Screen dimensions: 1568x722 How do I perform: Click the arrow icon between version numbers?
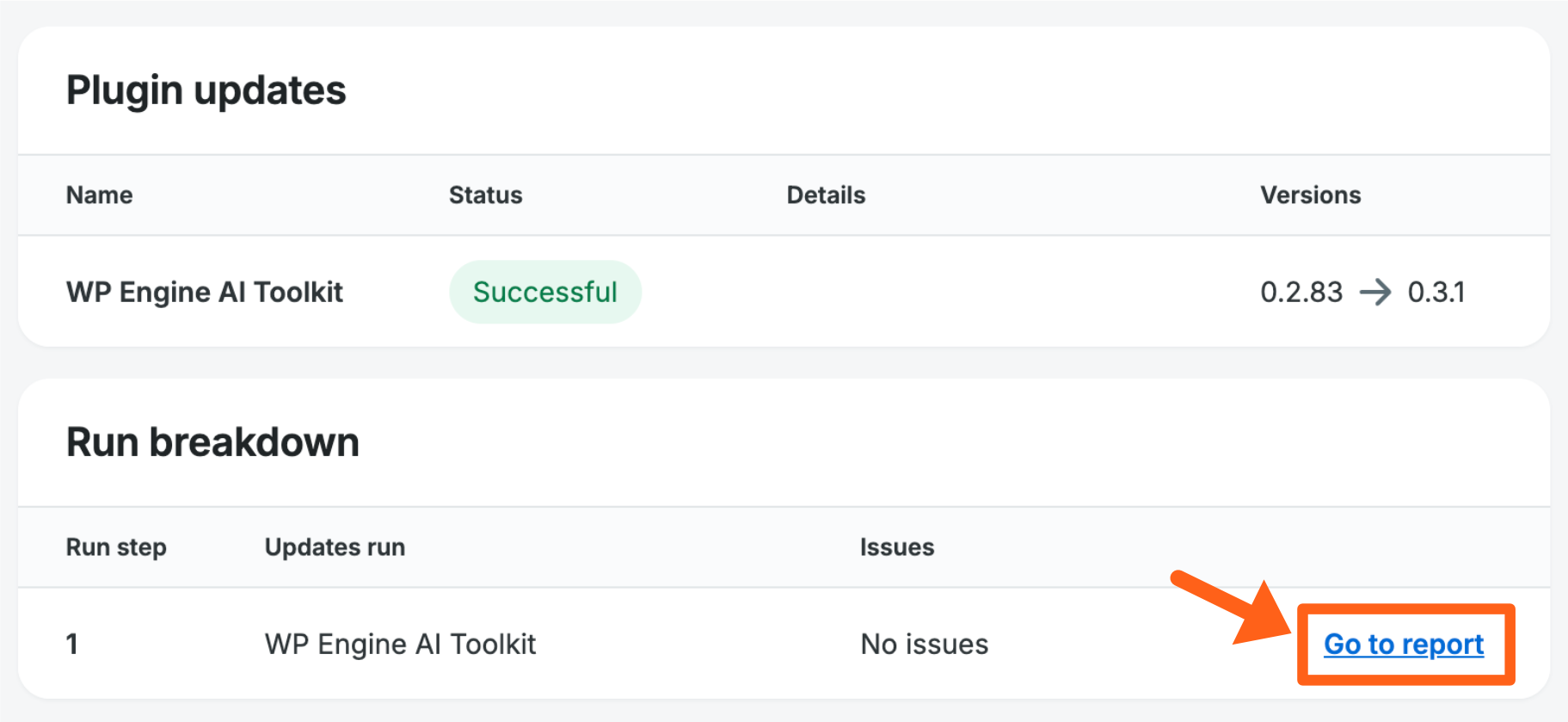(1374, 293)
